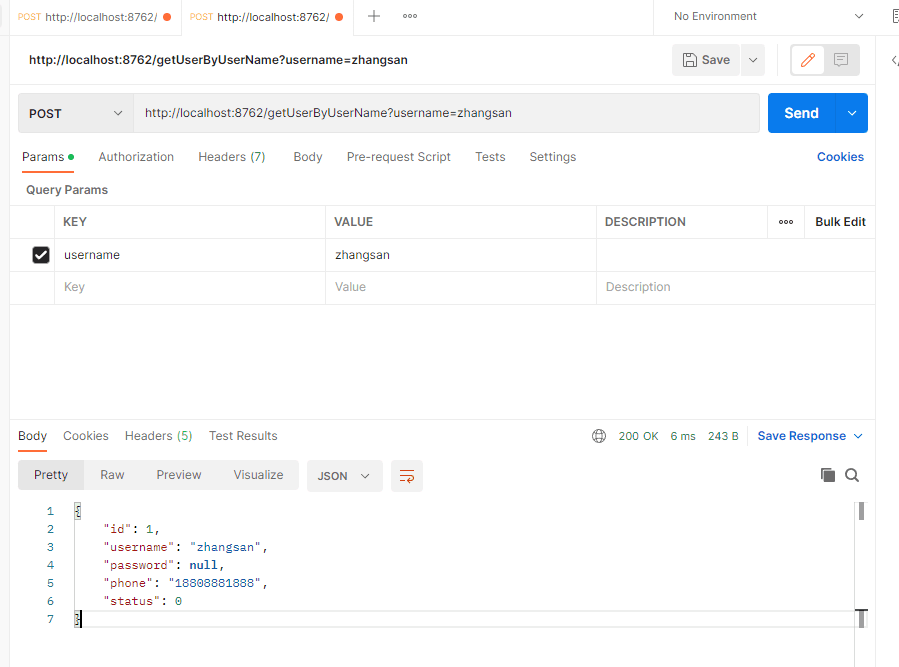Click the zhangsan value cell

[x=461, y=255]
